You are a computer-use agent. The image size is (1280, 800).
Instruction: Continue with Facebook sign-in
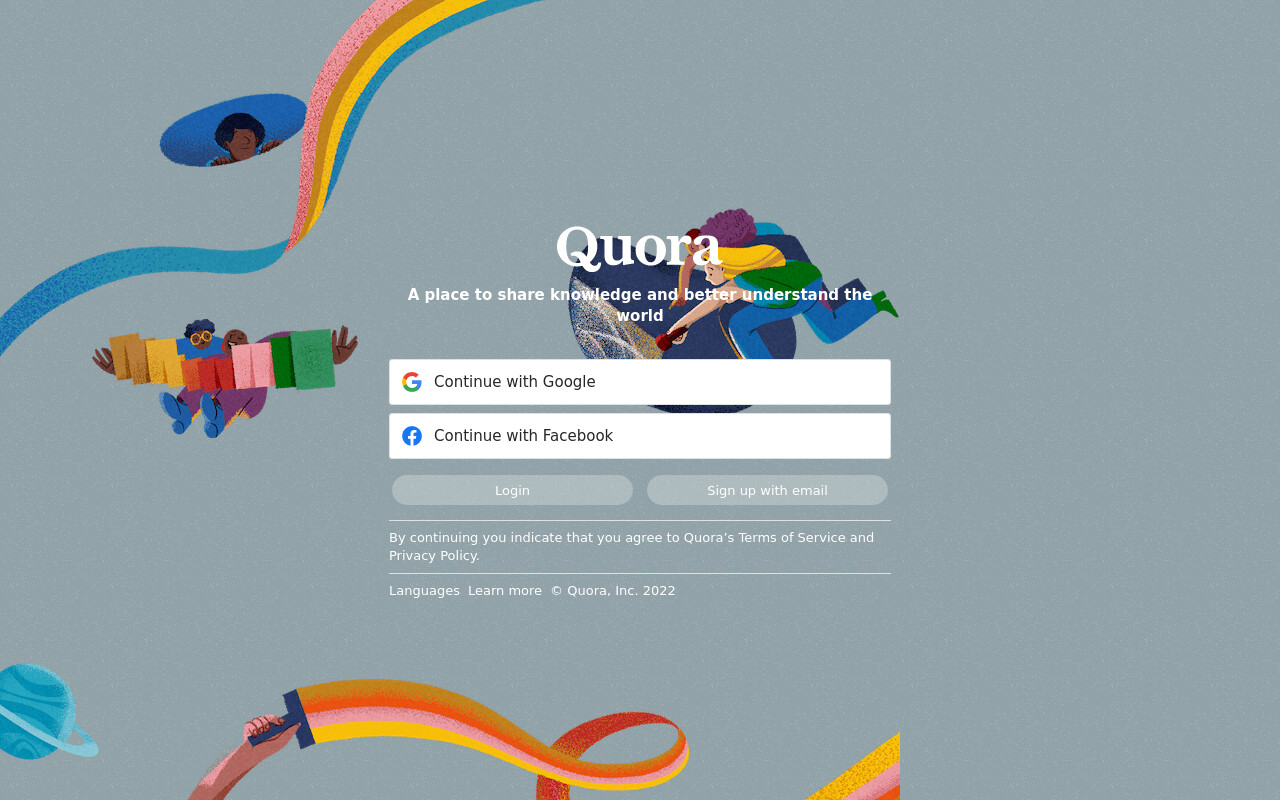(640, 436)
